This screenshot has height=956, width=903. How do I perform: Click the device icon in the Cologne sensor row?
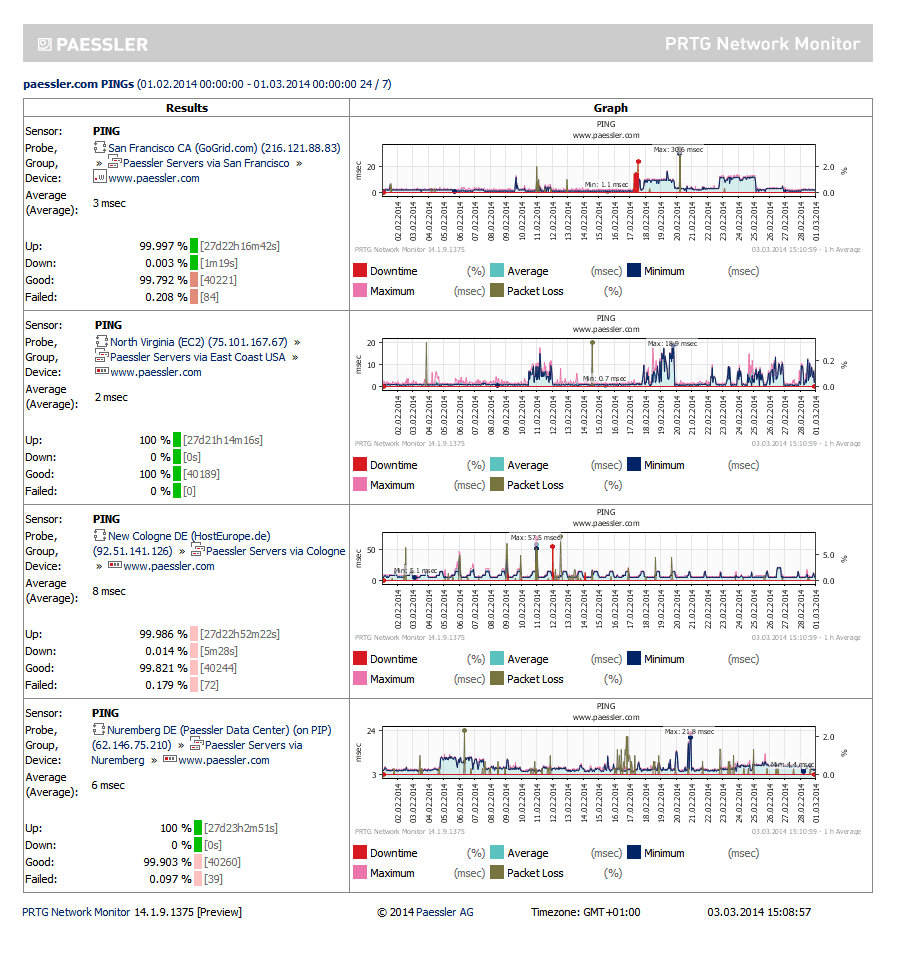click(x=114, y=567)
